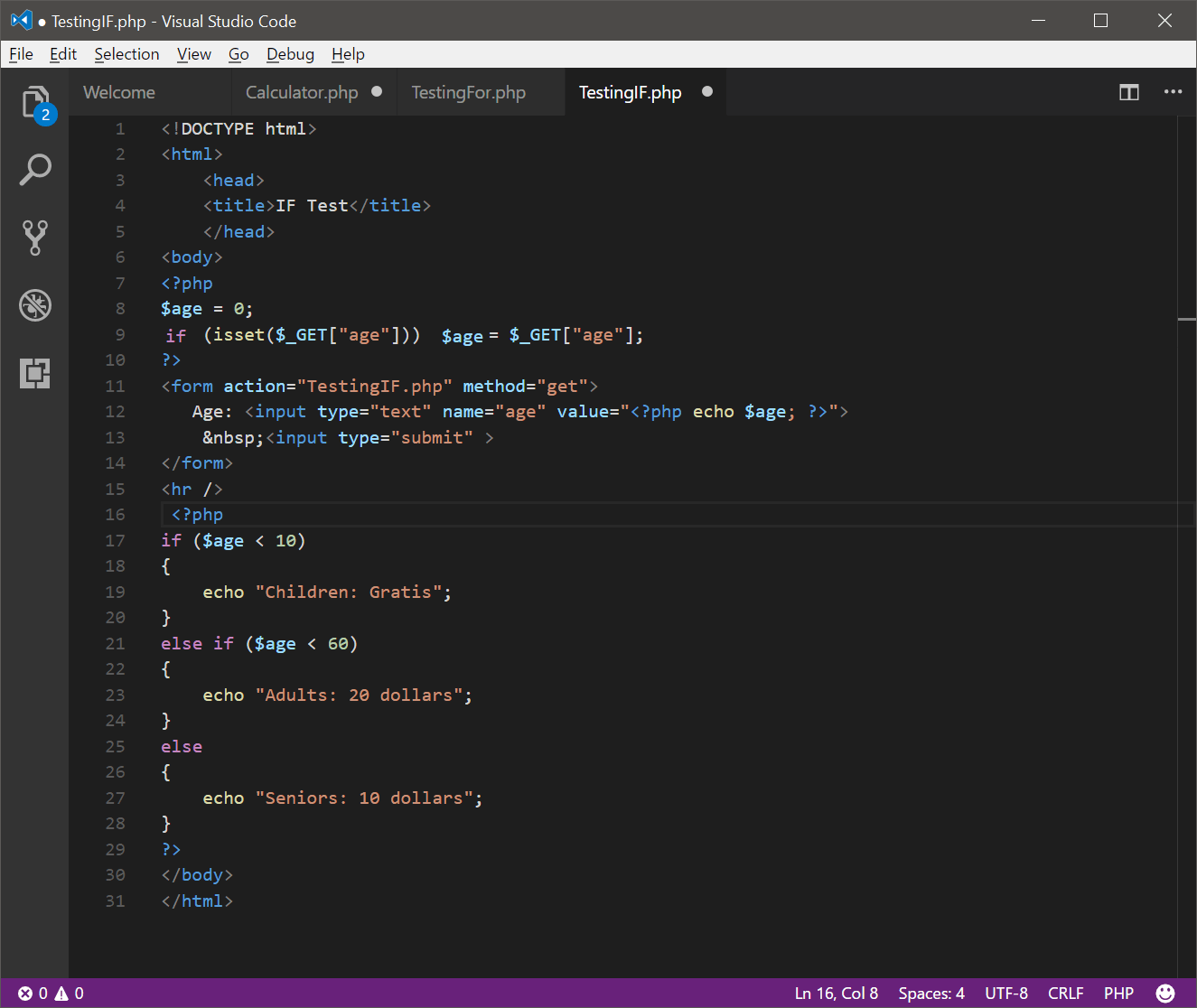The image size is (1197, 1008).
Task: Click "Seniors: 10 dollars" string
Action: tap(364, 798)
